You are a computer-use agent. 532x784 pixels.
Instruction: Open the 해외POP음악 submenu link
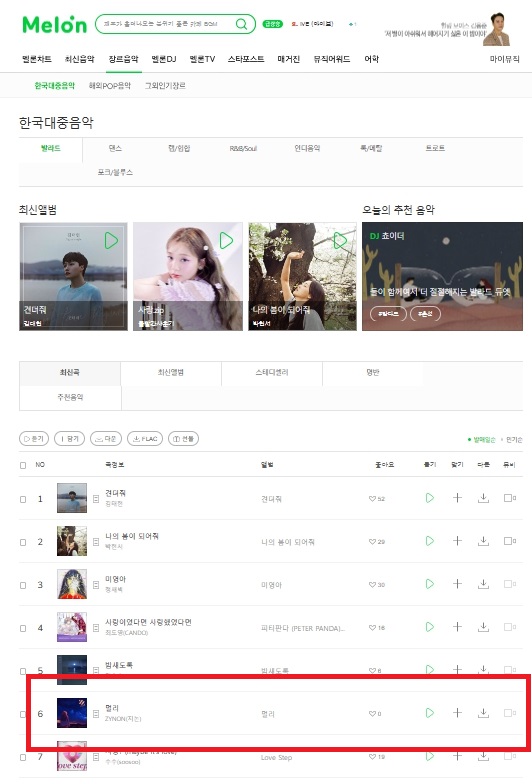[110, 86]
